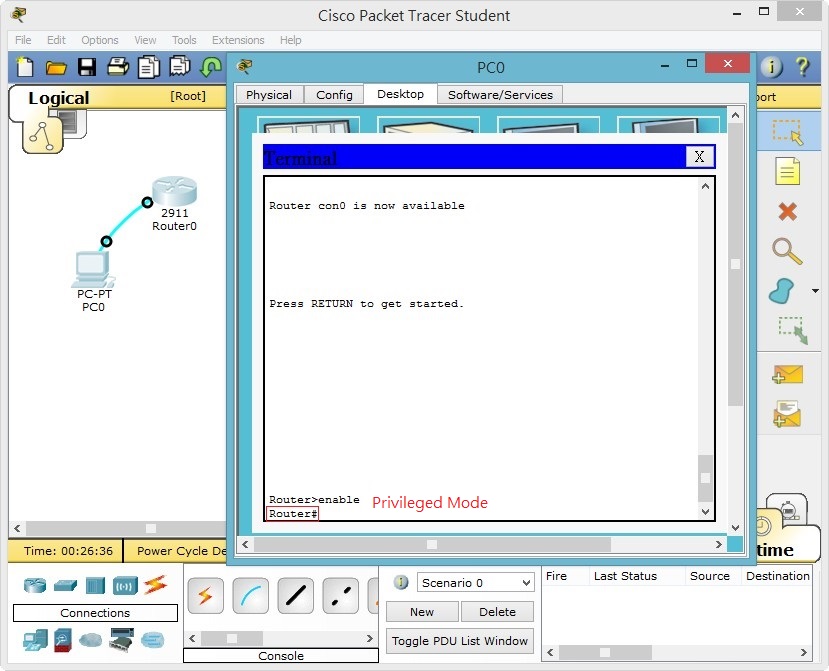Open the Edit menu
This screenshot has width=829, height=671.
click(56, 40)
